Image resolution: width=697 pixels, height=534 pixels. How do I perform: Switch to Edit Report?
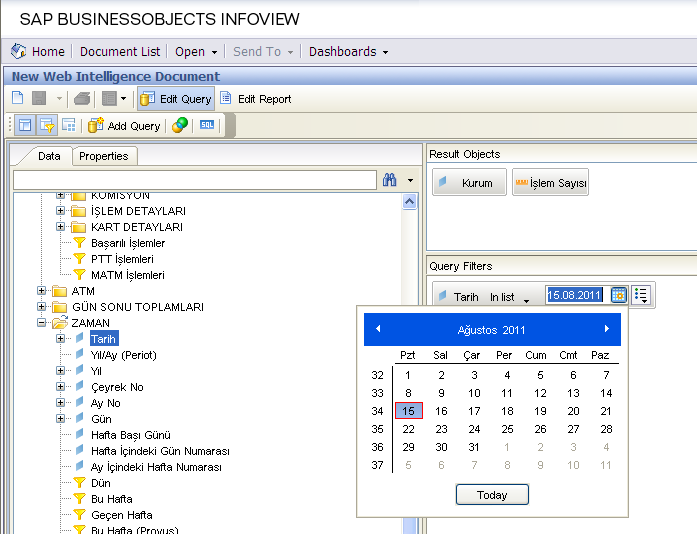point(256,99)
